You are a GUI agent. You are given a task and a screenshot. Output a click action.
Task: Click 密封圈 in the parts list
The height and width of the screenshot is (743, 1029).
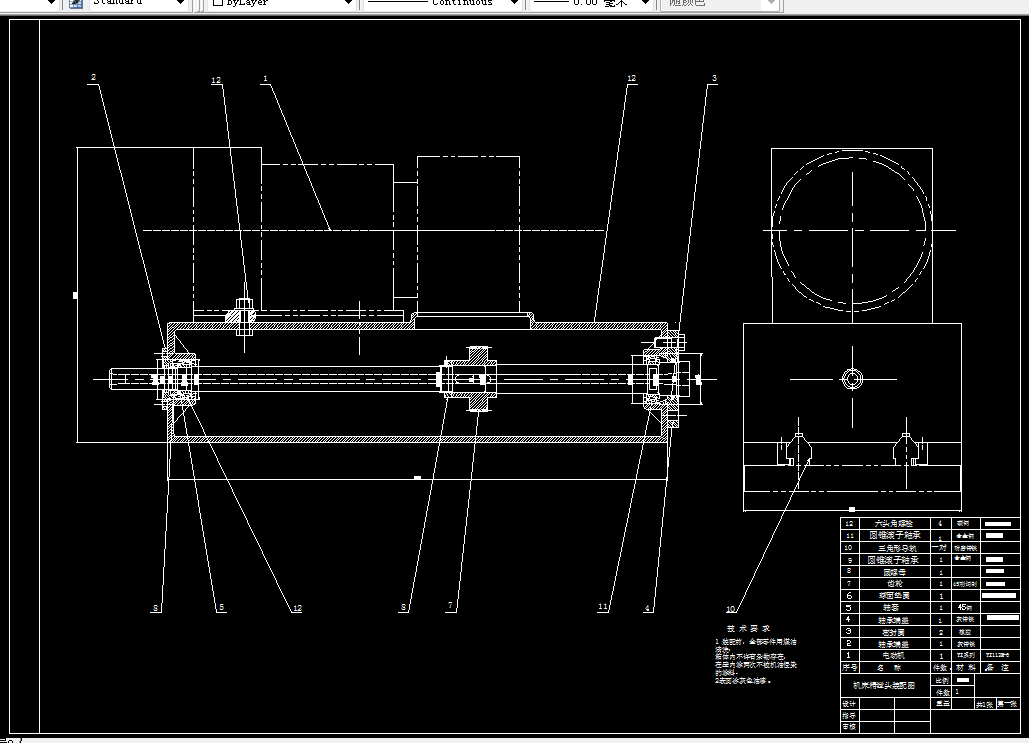893,632
